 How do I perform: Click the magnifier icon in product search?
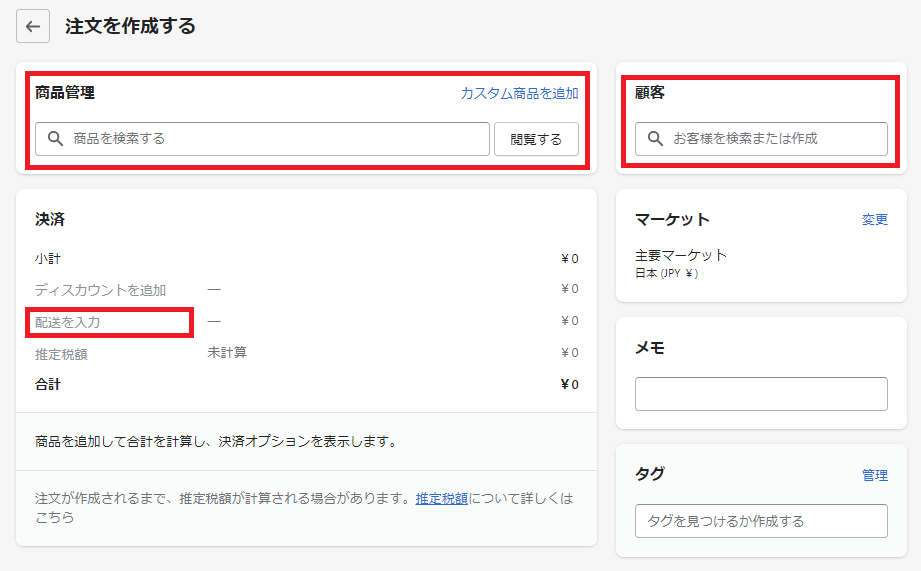[x=56, y=139]
